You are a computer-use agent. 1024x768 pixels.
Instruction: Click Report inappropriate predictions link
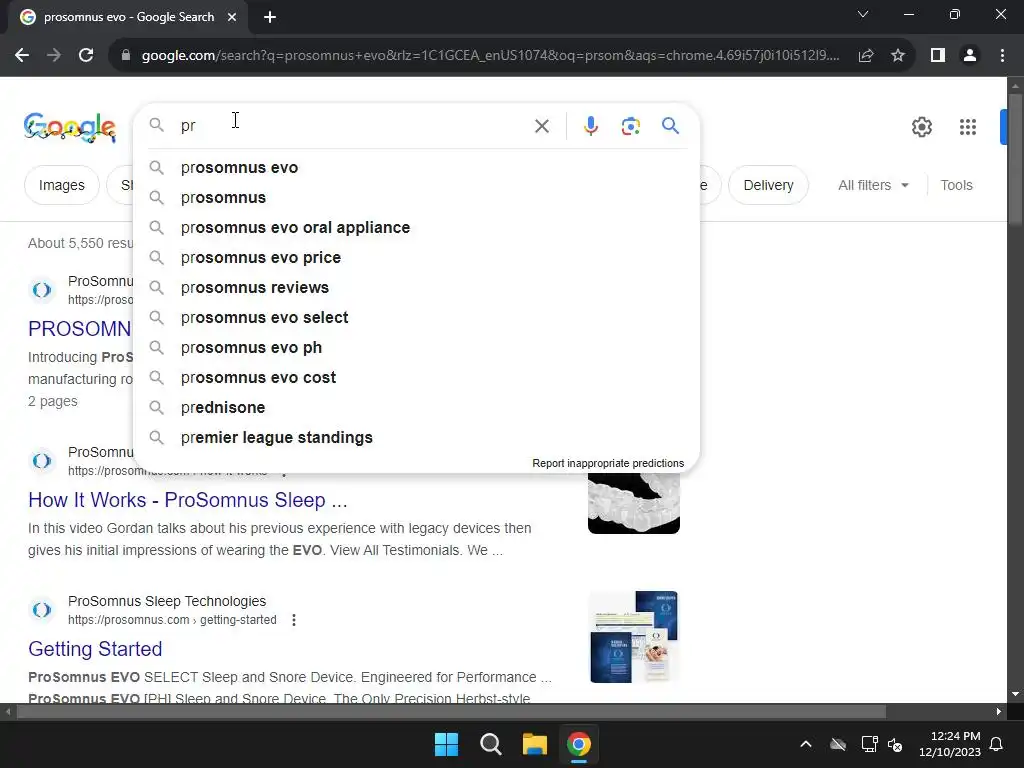point(608,463)
